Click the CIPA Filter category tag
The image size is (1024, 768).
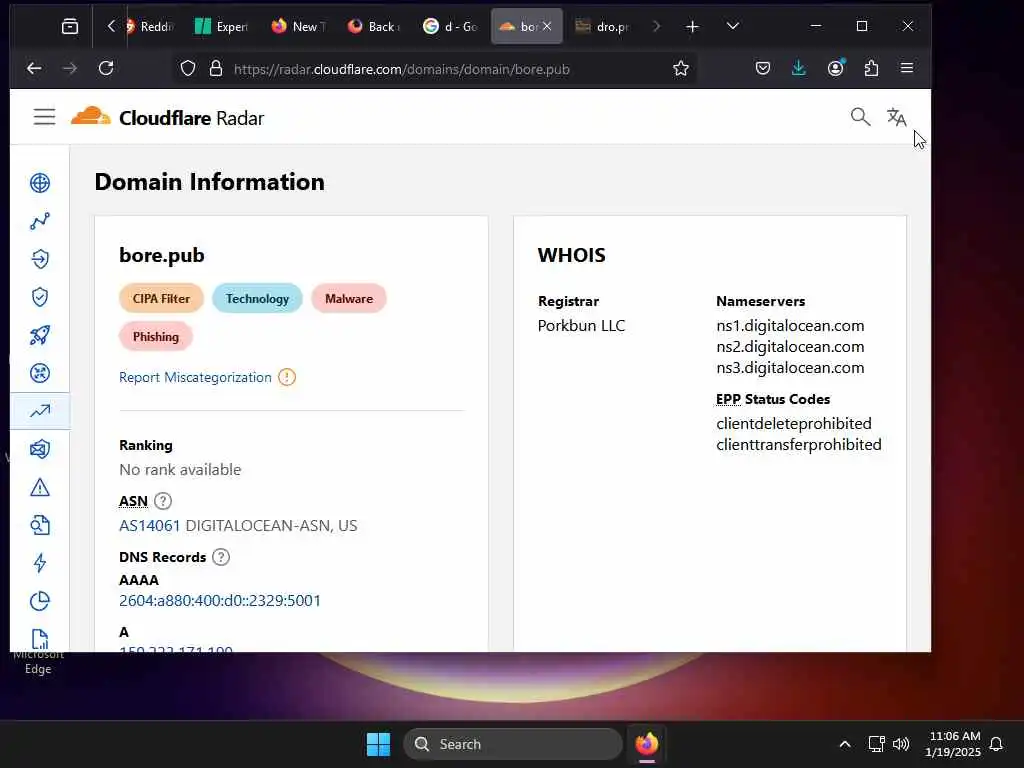(x=161, y=298)
